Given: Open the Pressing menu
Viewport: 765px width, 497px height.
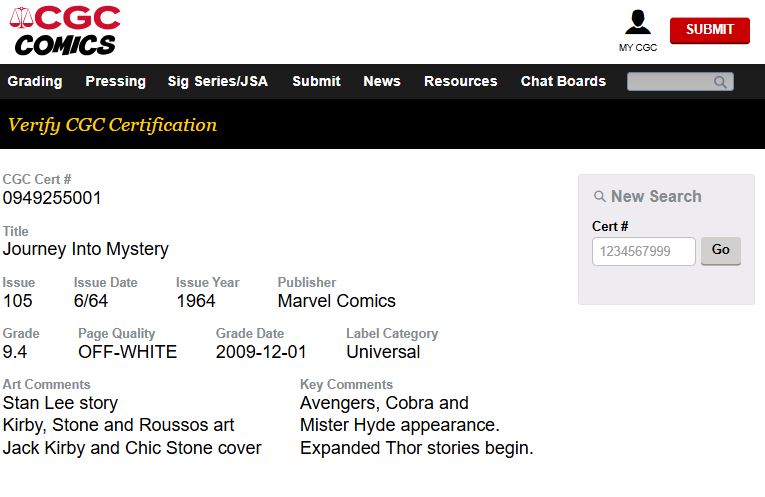Looking at the screenshot, I should click(116, 81).
